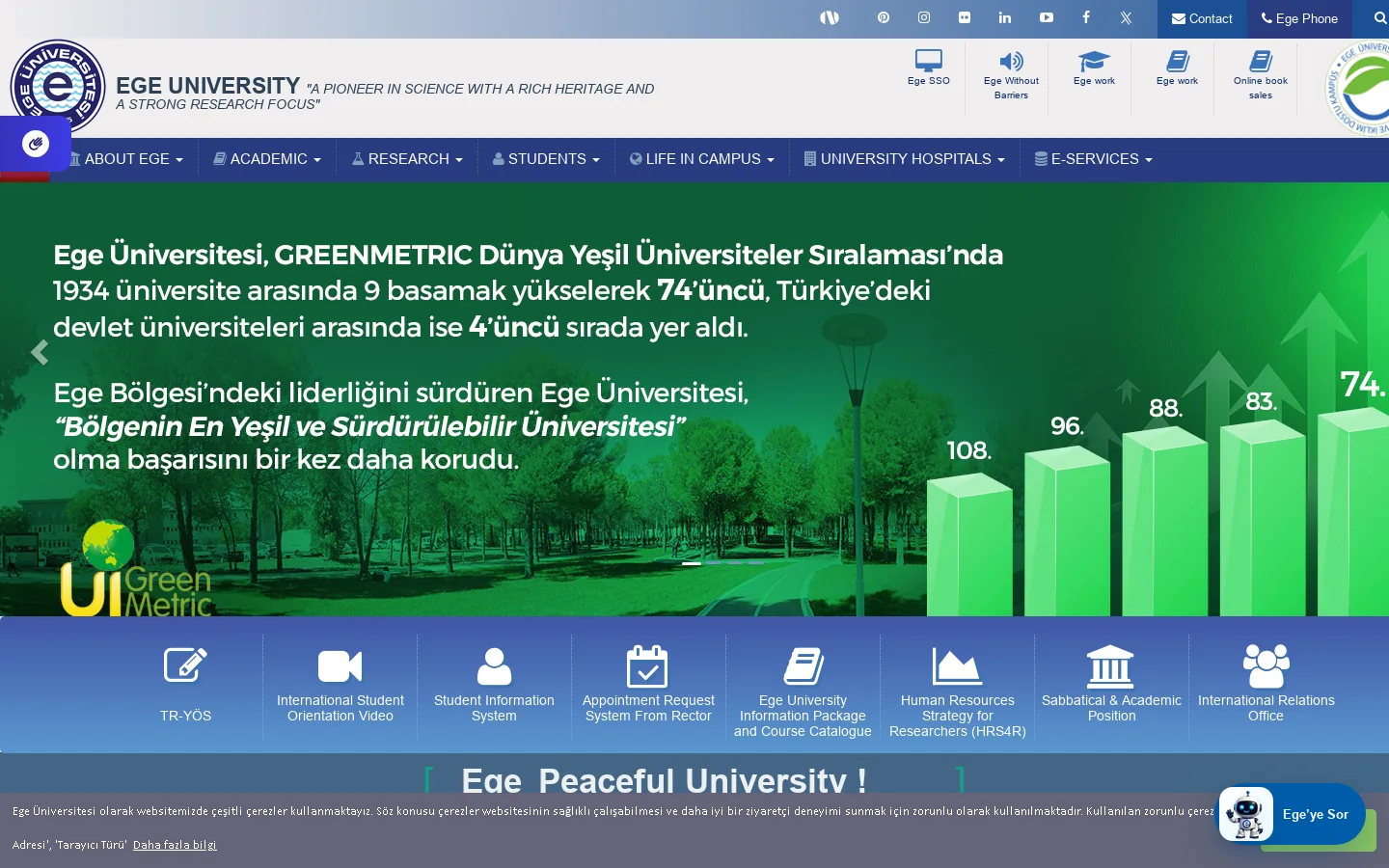Select the first carousel slide indicator
Image resolution: width=1389 pixels, height=868 pixels.
pyautogui.click(x=692, y=563)
